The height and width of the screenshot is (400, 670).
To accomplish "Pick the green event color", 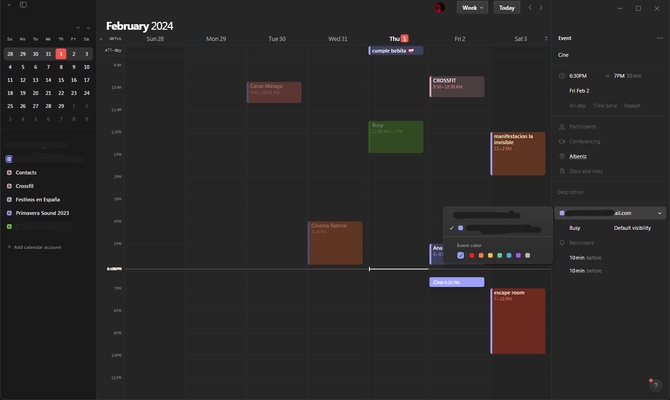I will coord(500,255).
